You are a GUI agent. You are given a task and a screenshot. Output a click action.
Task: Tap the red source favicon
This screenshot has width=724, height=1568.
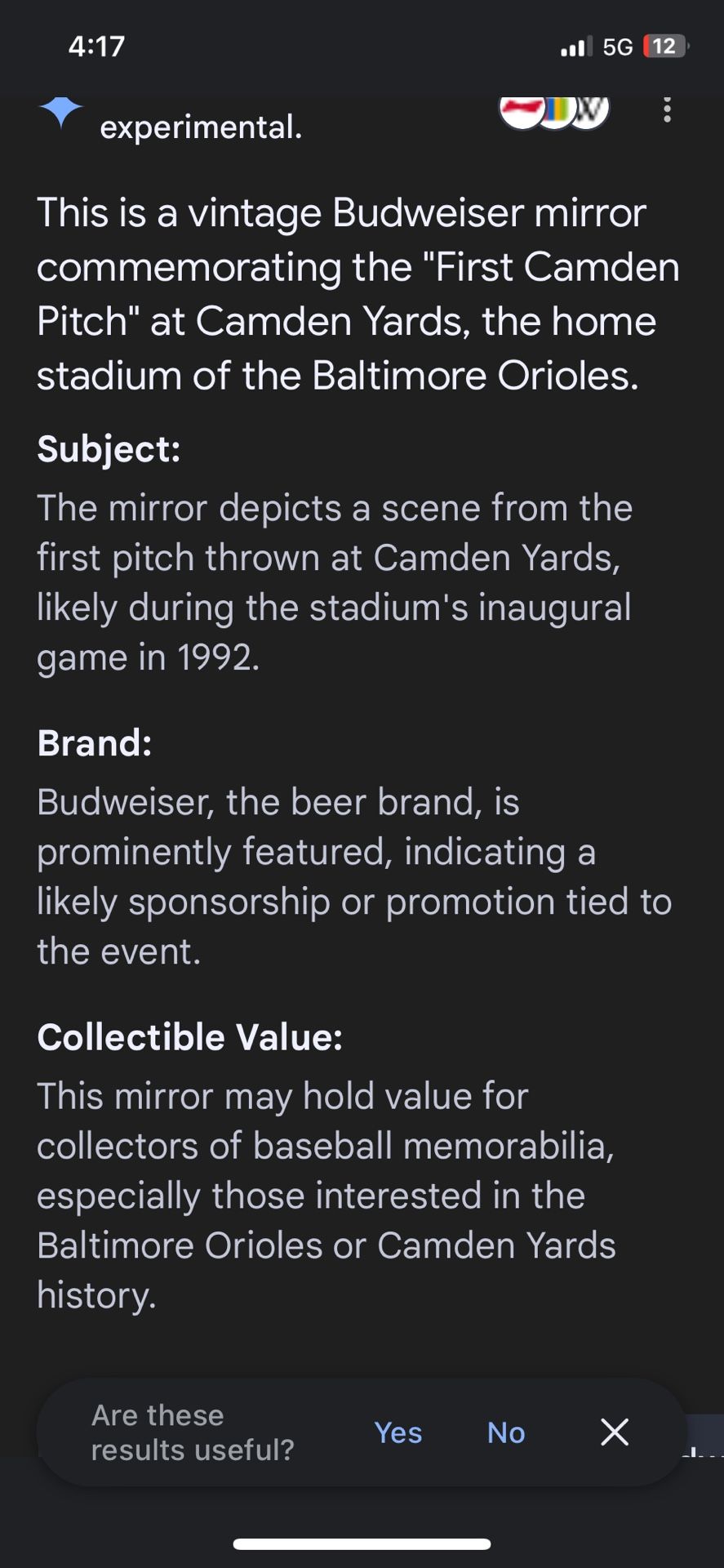point(520,110)
